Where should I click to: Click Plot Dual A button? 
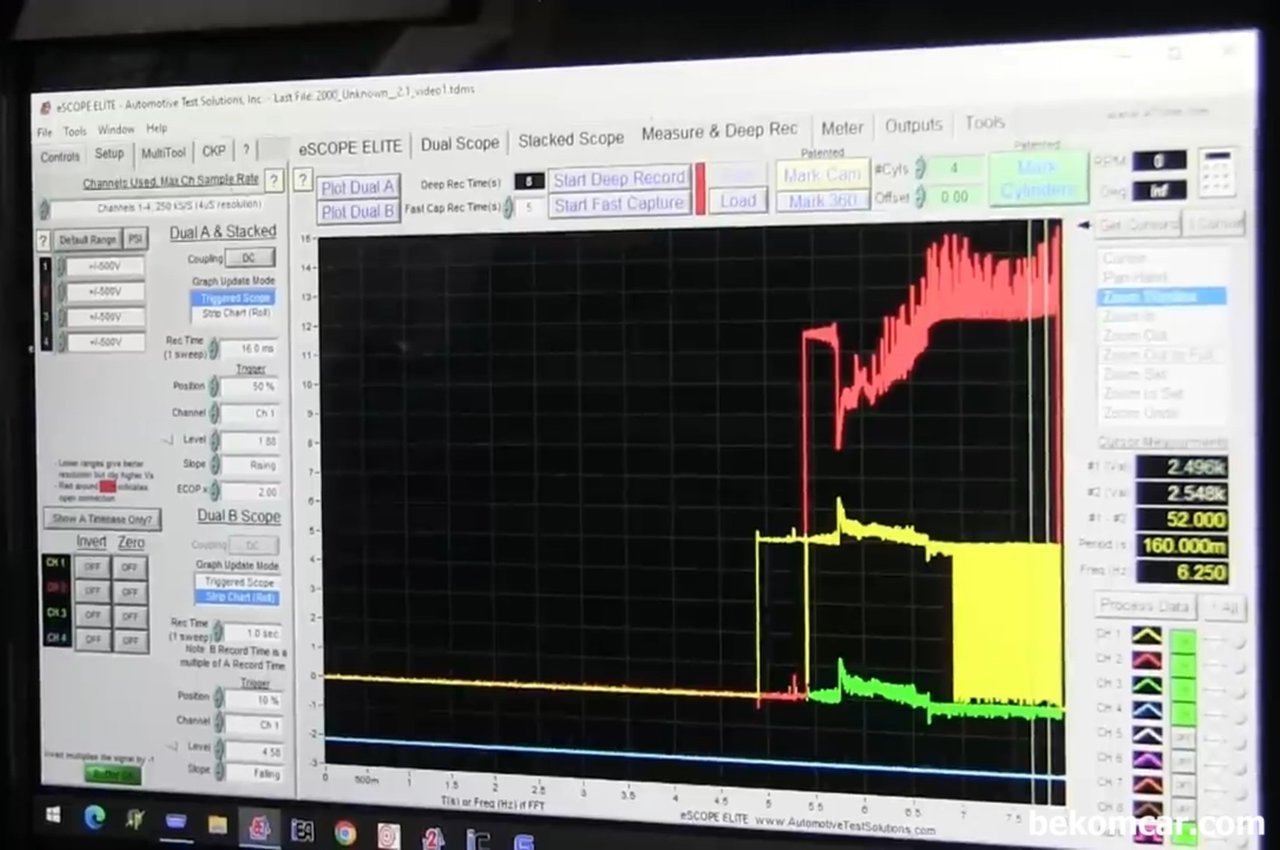(358, 187)
